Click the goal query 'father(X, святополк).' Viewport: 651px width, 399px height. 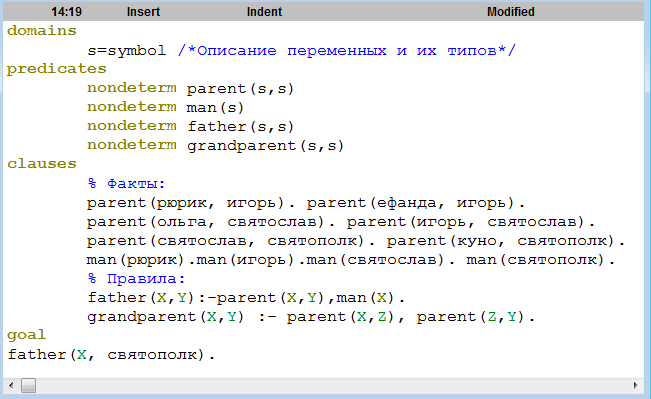112,355
